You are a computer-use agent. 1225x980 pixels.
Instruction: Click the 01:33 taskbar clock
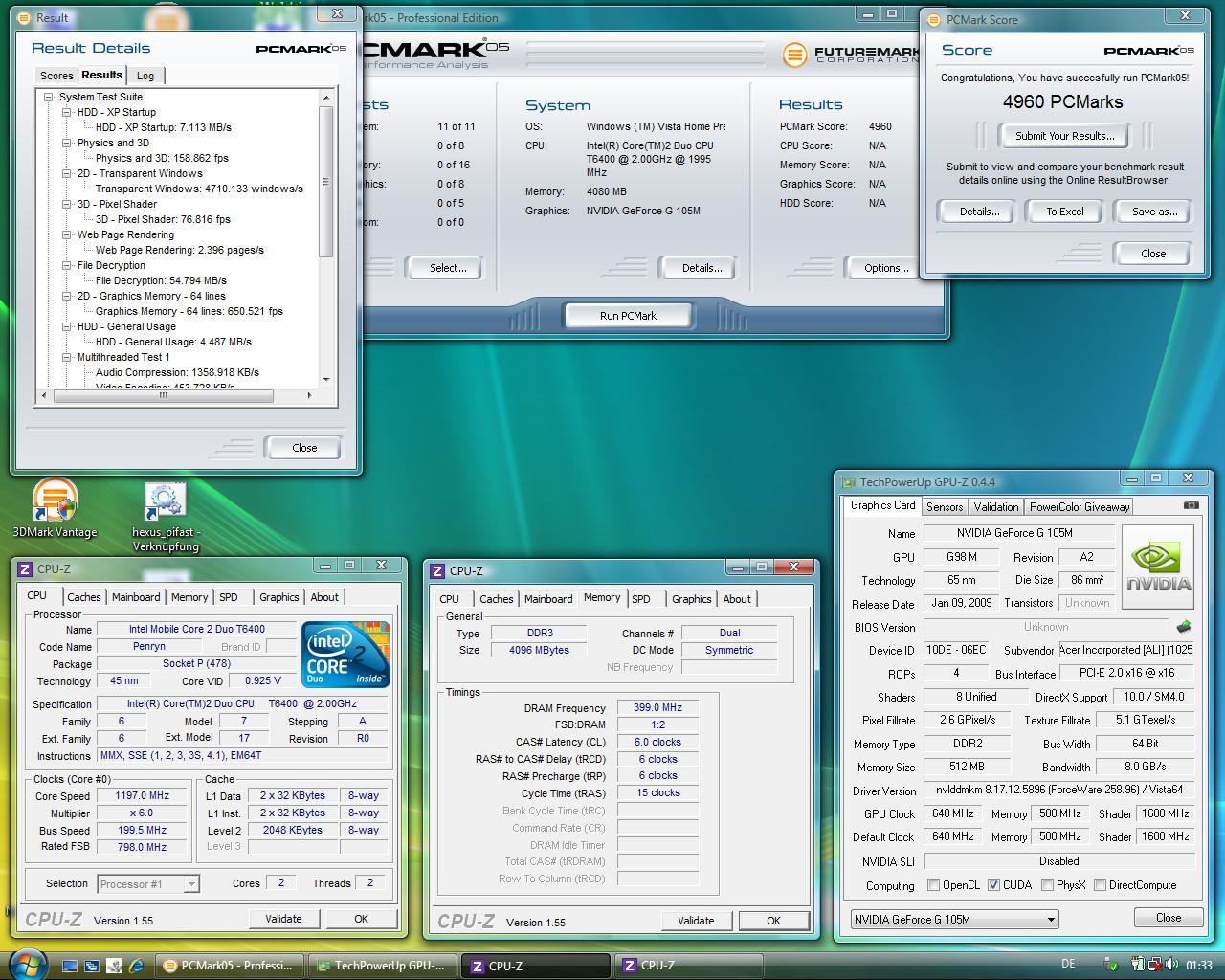pyautogui.click(x=1199, y=966)
